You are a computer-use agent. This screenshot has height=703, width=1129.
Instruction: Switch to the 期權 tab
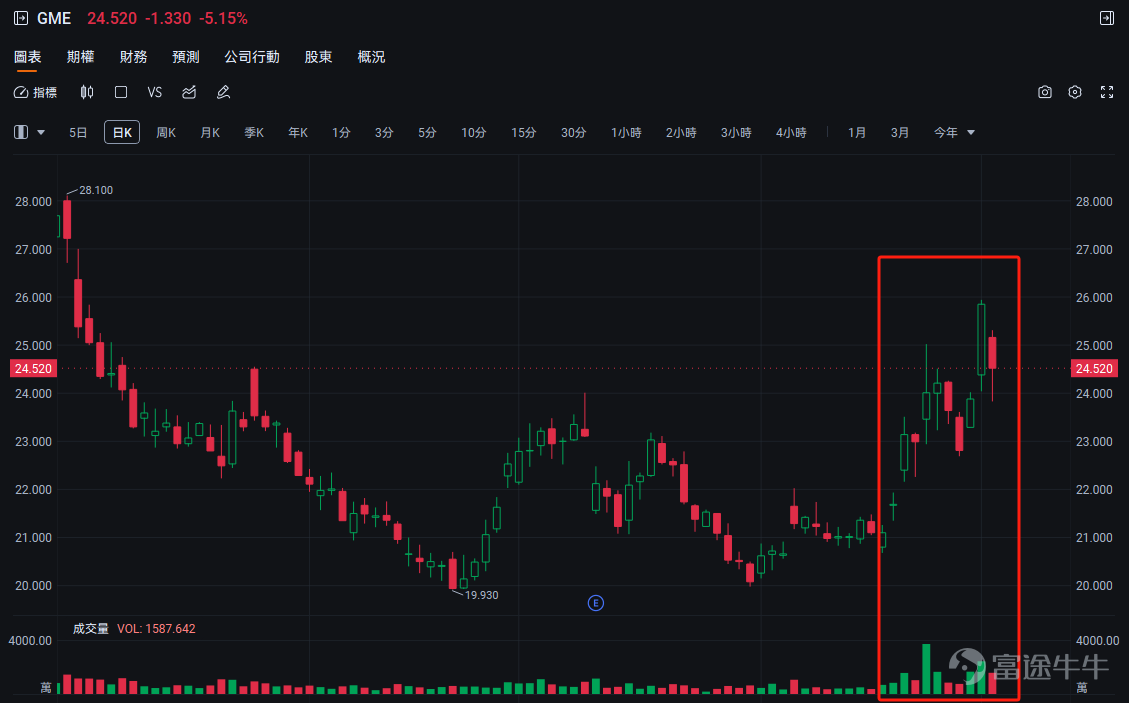[81, 57]
